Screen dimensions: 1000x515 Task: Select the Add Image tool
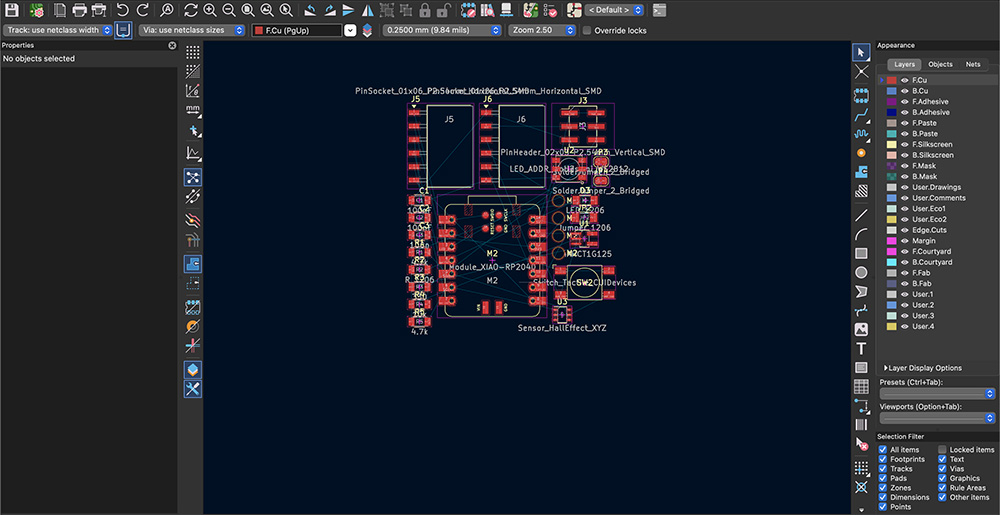(861, 330)
